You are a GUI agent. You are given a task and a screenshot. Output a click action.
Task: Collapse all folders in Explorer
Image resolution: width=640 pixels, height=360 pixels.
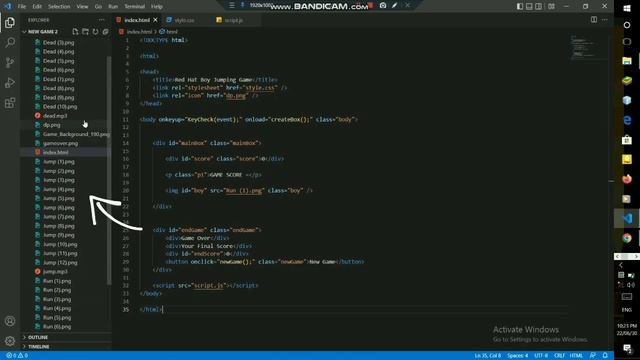click(x=106, y=31)
